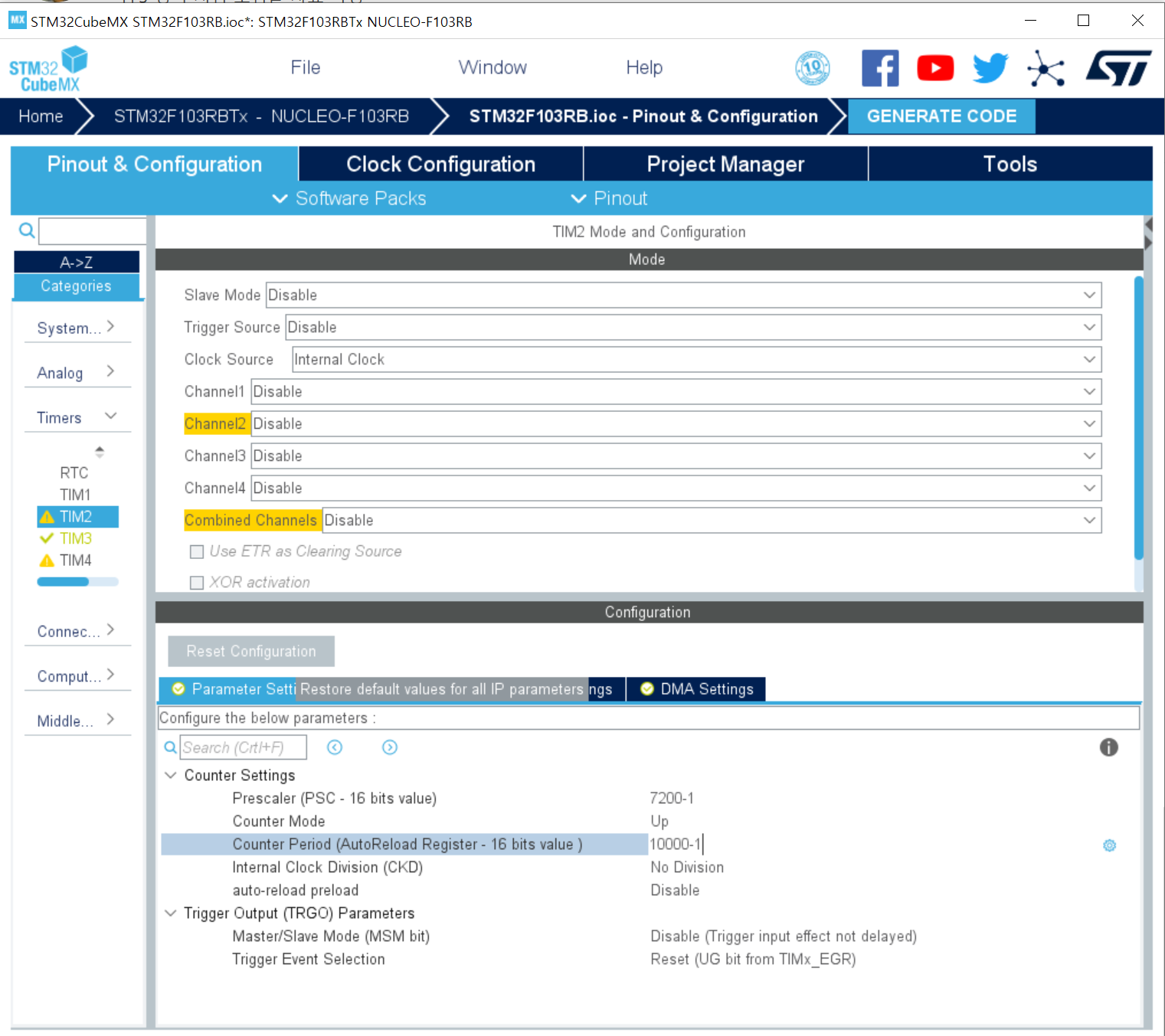Select TIM1 in the Timers list

pyautogui.click(x=75, y=495)
